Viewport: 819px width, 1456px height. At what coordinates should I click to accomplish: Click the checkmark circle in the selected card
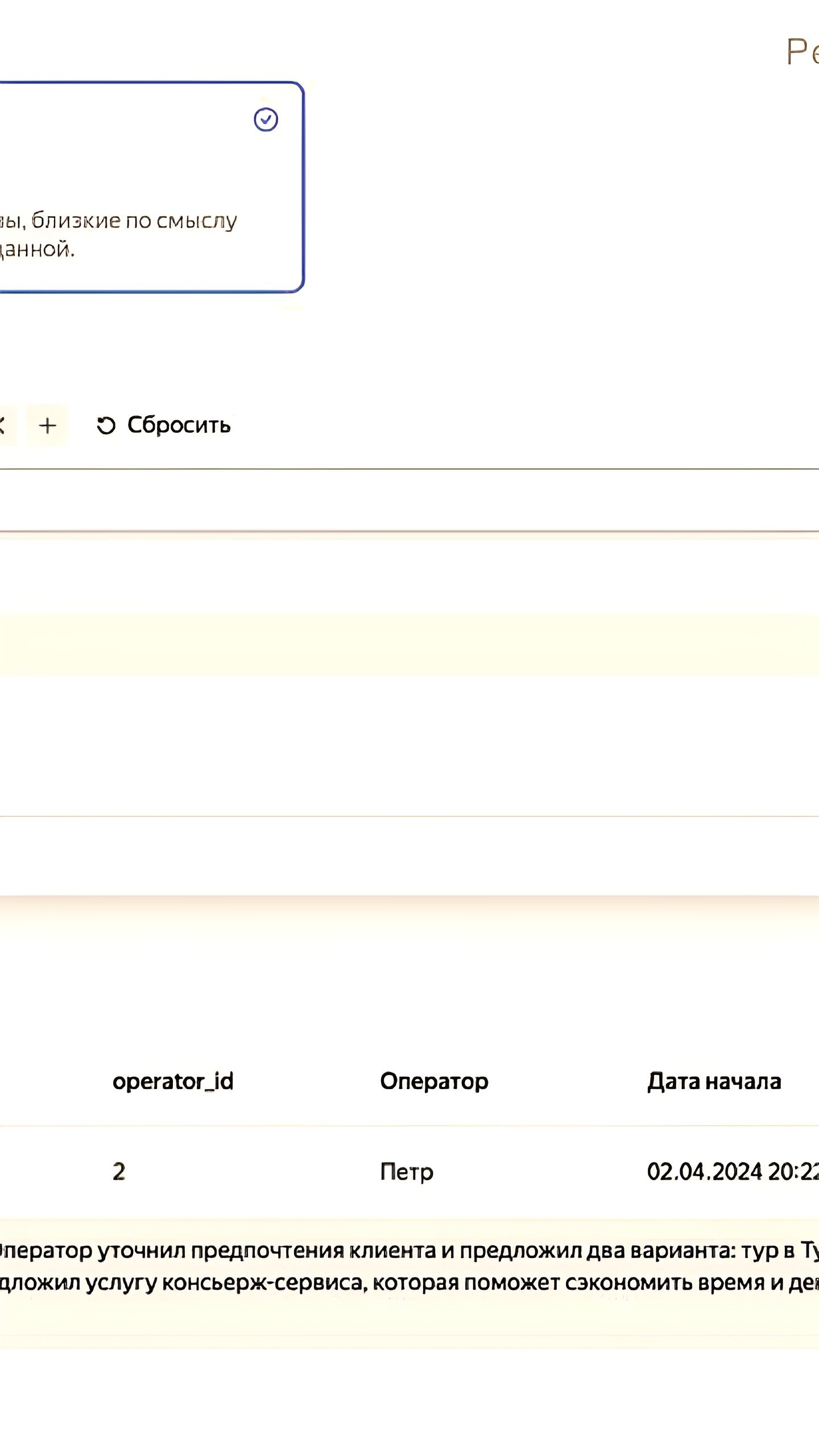point(266,119)
